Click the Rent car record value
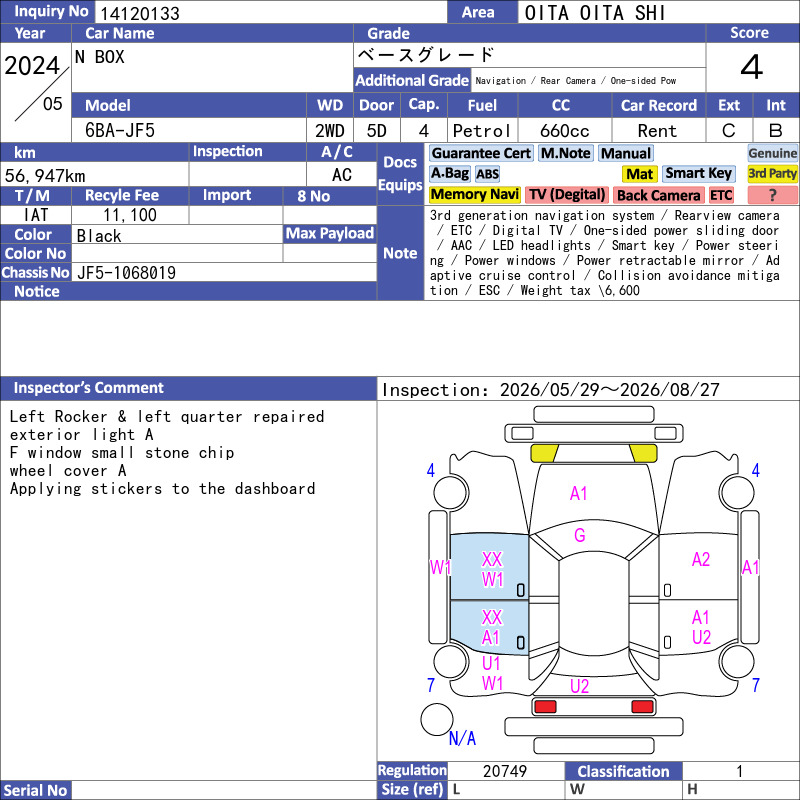 pos(657,131)
